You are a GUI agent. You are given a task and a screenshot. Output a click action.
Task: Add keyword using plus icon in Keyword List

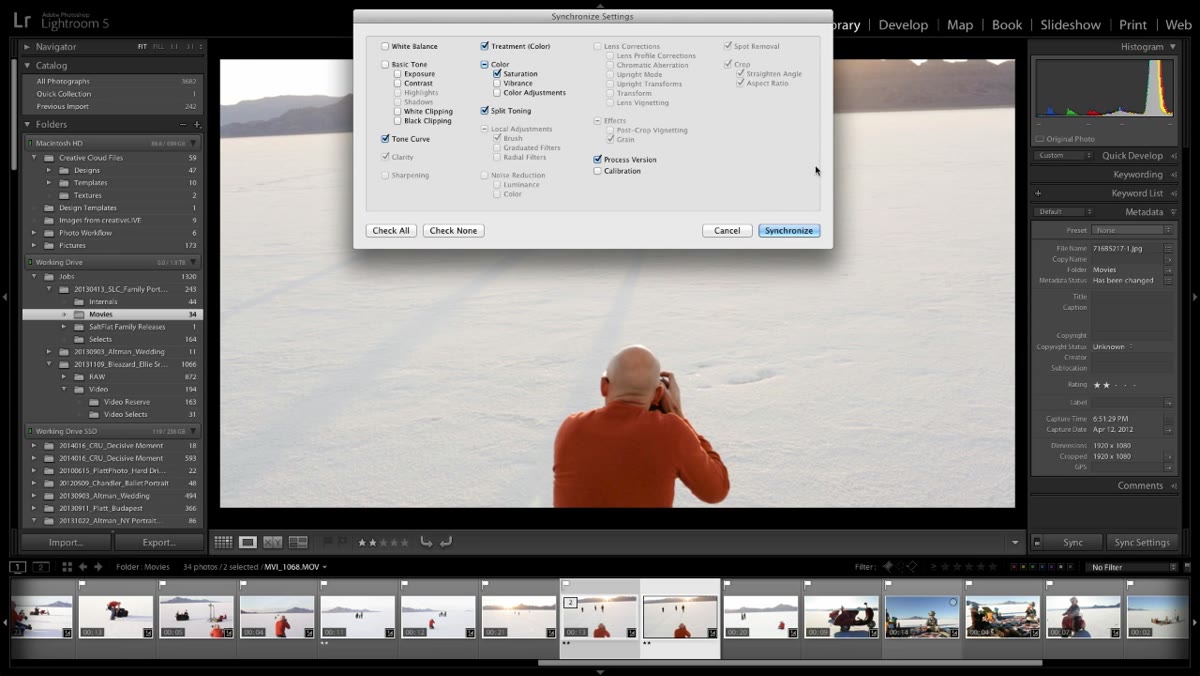(1038, 193)
